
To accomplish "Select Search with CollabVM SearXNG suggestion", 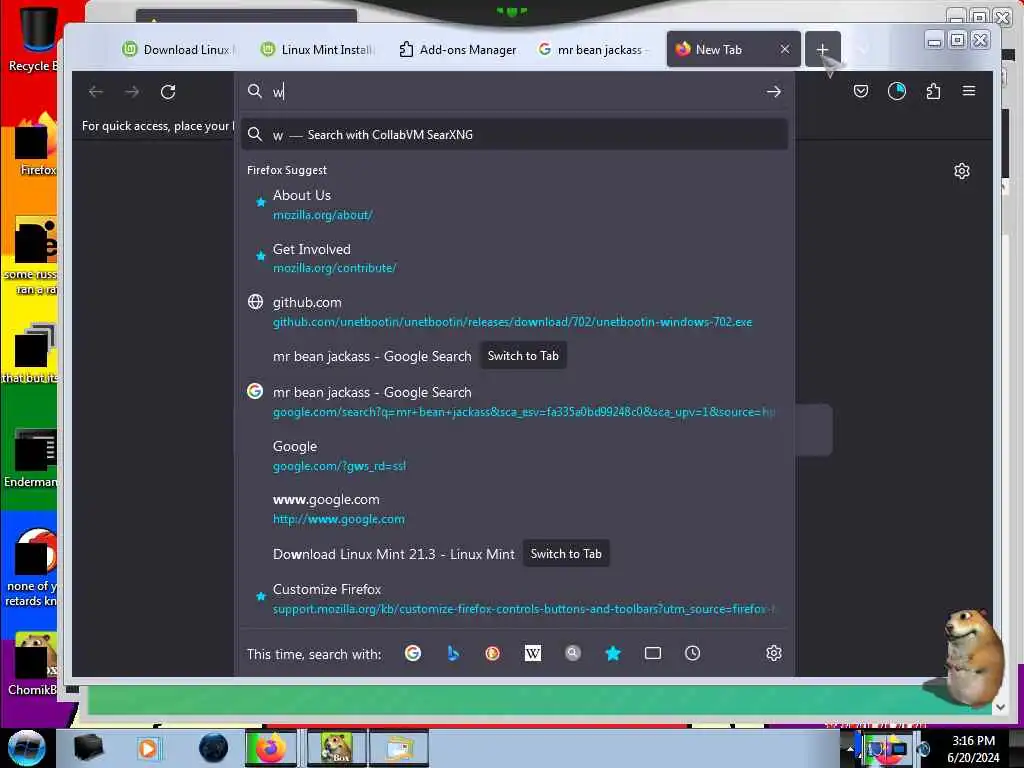I will tap(515, 135).
